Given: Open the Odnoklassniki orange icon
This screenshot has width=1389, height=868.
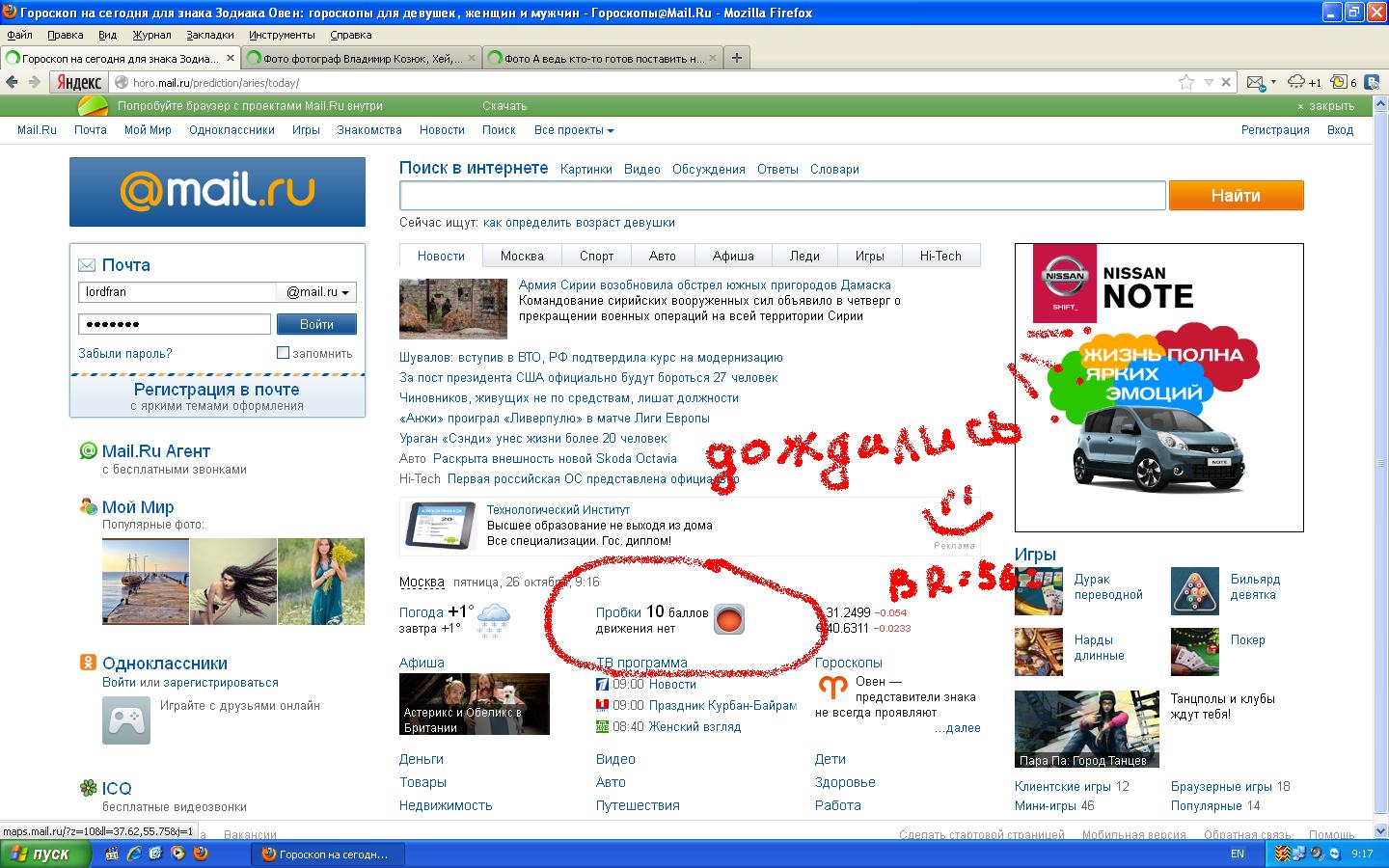Looking at the screenshot, I should (x=88, y=663).
